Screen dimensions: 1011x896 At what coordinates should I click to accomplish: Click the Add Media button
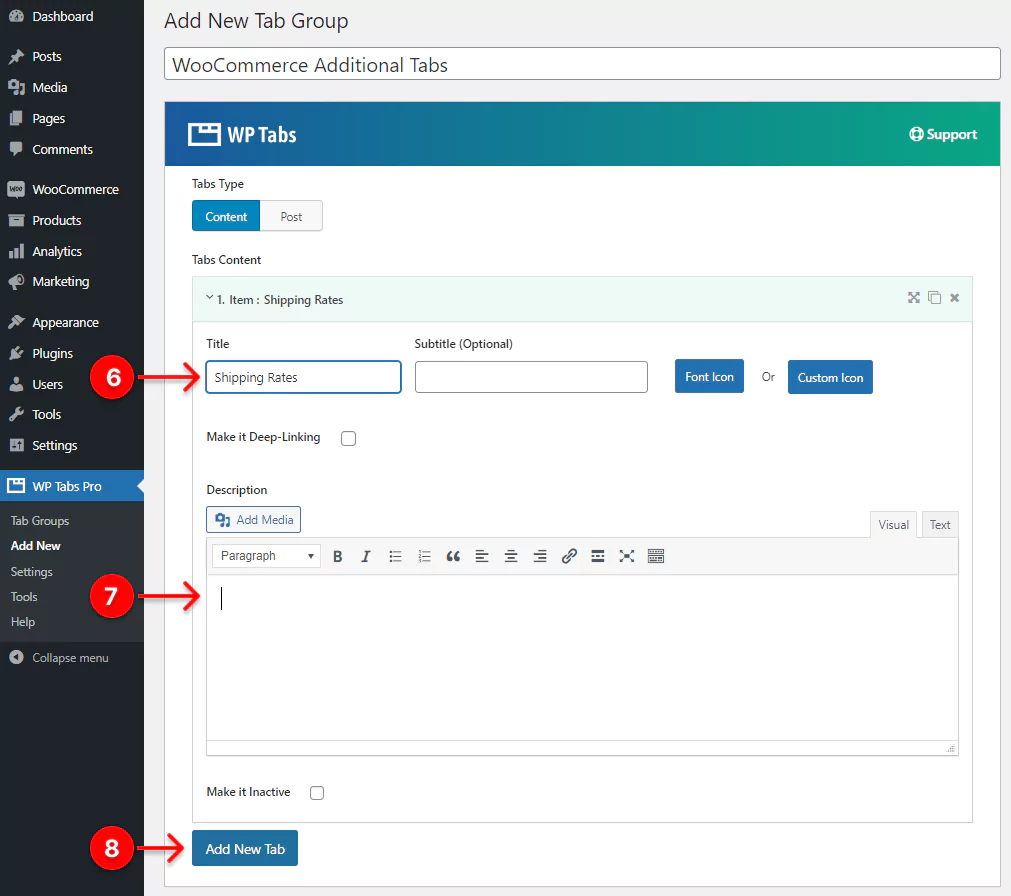pos(253,520)
